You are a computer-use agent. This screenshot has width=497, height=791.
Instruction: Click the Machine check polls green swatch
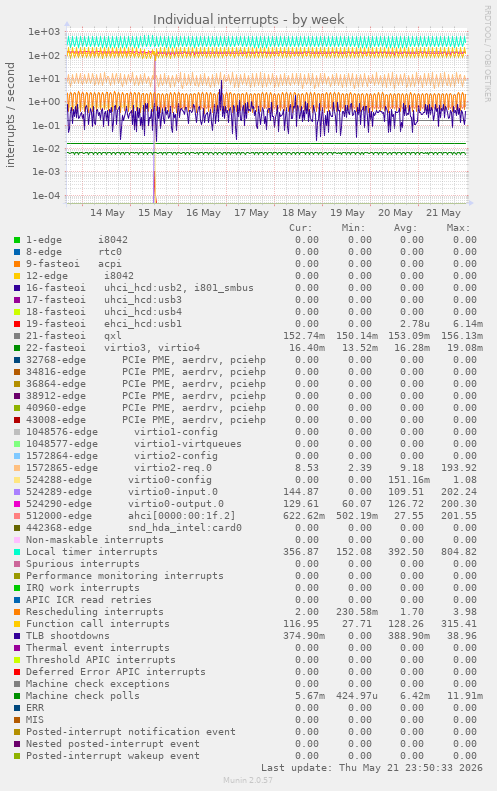pos(17,696)
